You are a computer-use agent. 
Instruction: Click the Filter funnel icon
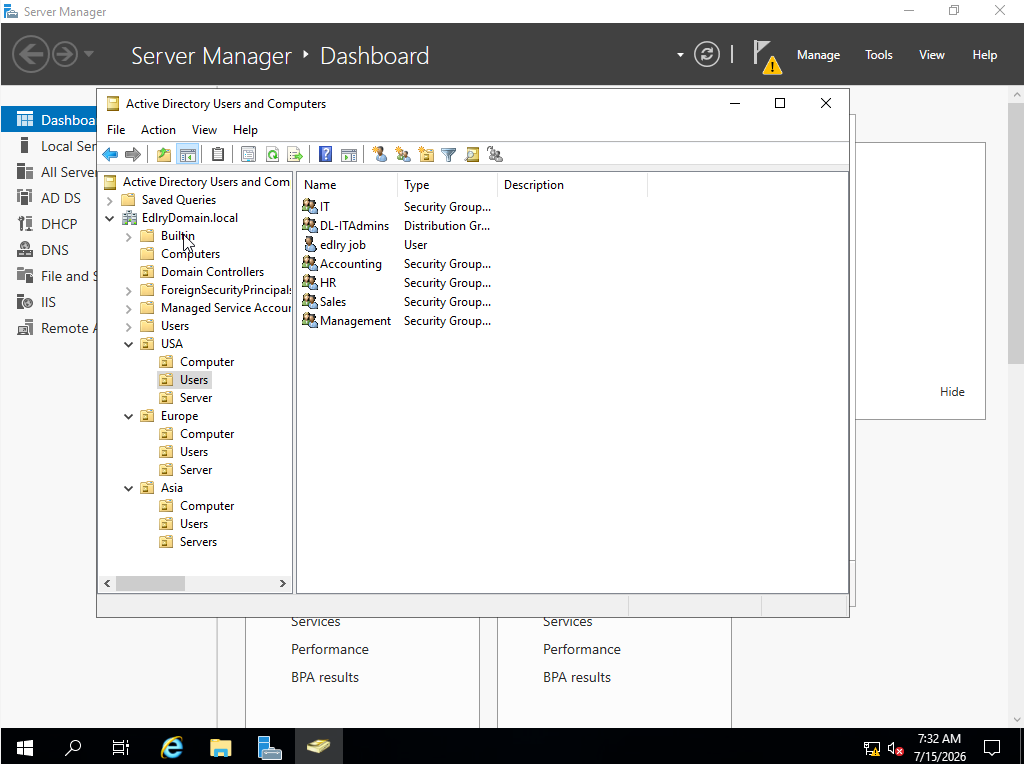449,155
